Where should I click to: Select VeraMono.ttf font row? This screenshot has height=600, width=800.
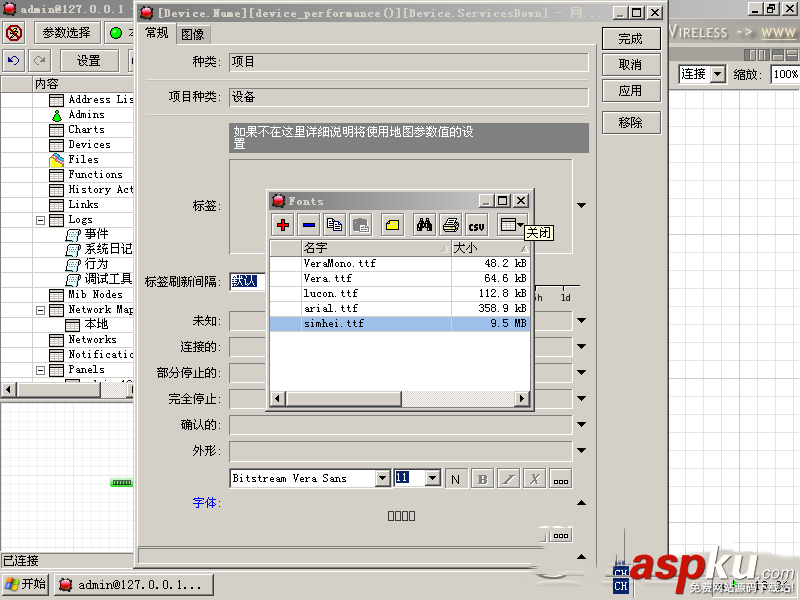tap(399, 263)
